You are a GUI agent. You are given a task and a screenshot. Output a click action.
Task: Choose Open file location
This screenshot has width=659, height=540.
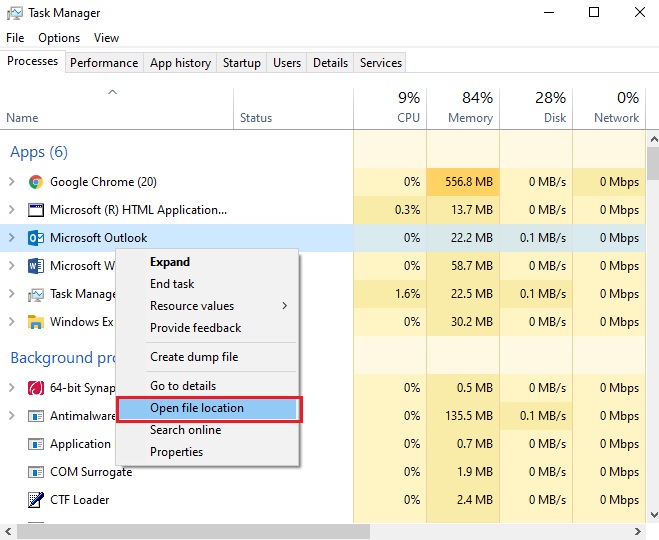(209, 408)
